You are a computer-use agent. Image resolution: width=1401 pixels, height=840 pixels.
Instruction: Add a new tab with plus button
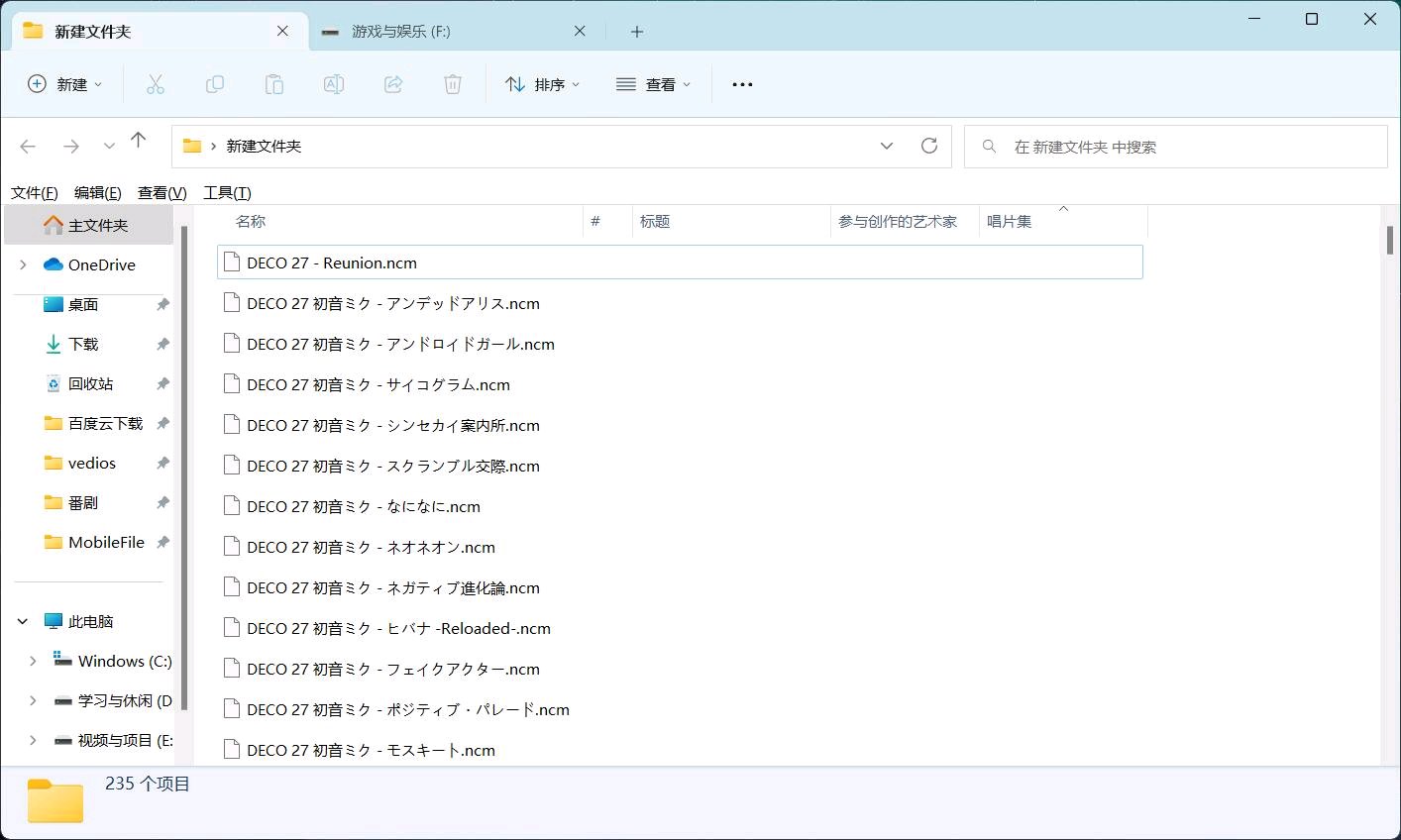tap(637, 32)
